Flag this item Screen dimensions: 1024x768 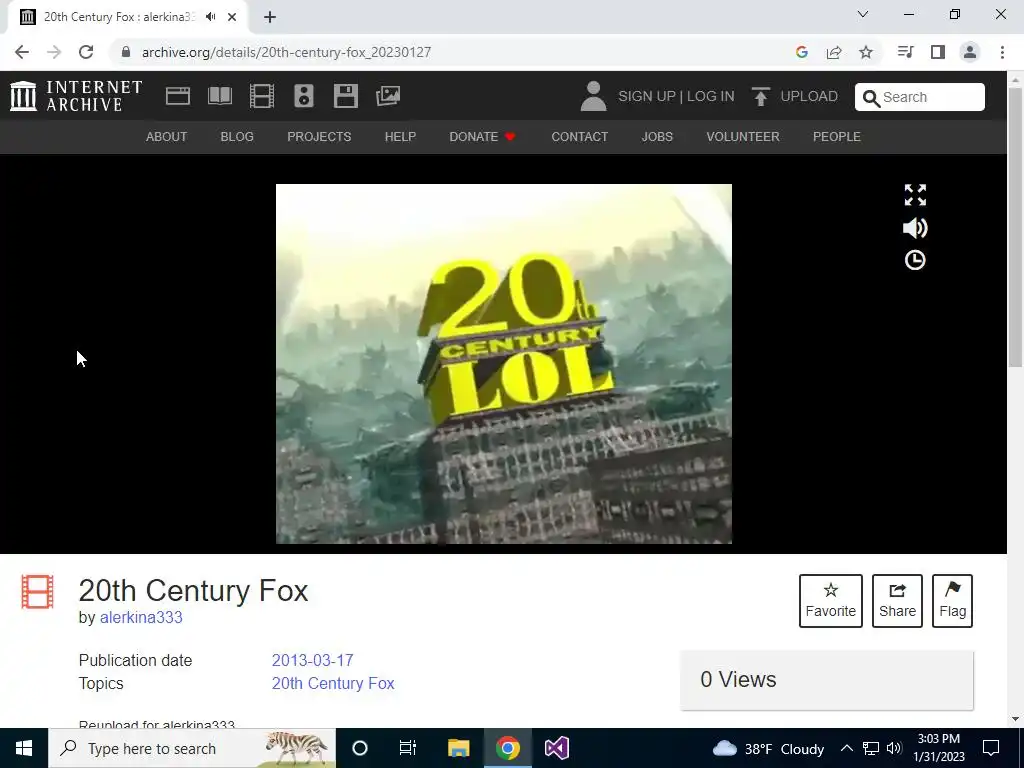click(953, 601)
